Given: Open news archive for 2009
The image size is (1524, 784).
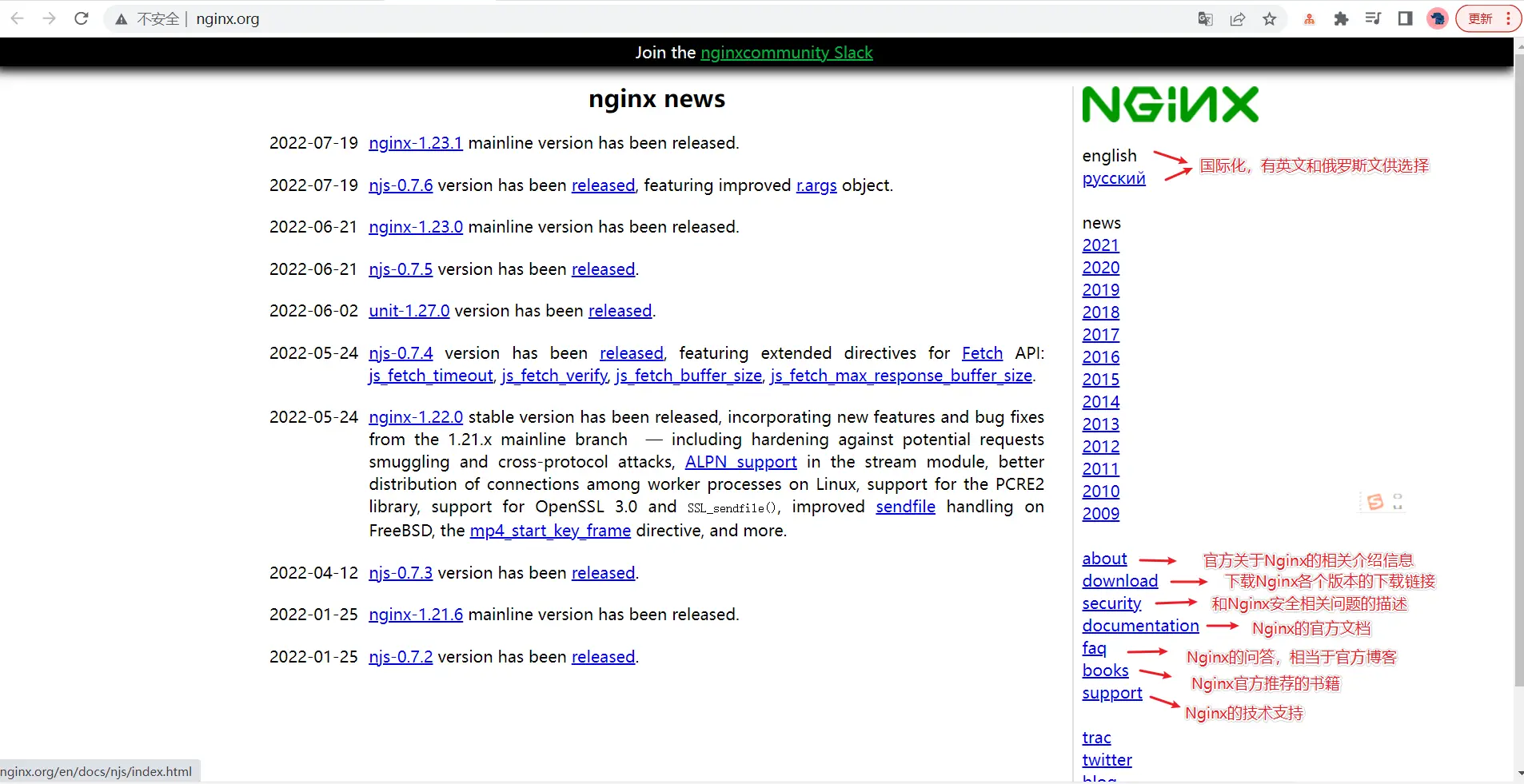Looking at the screenshot, I should (1101, 514).
